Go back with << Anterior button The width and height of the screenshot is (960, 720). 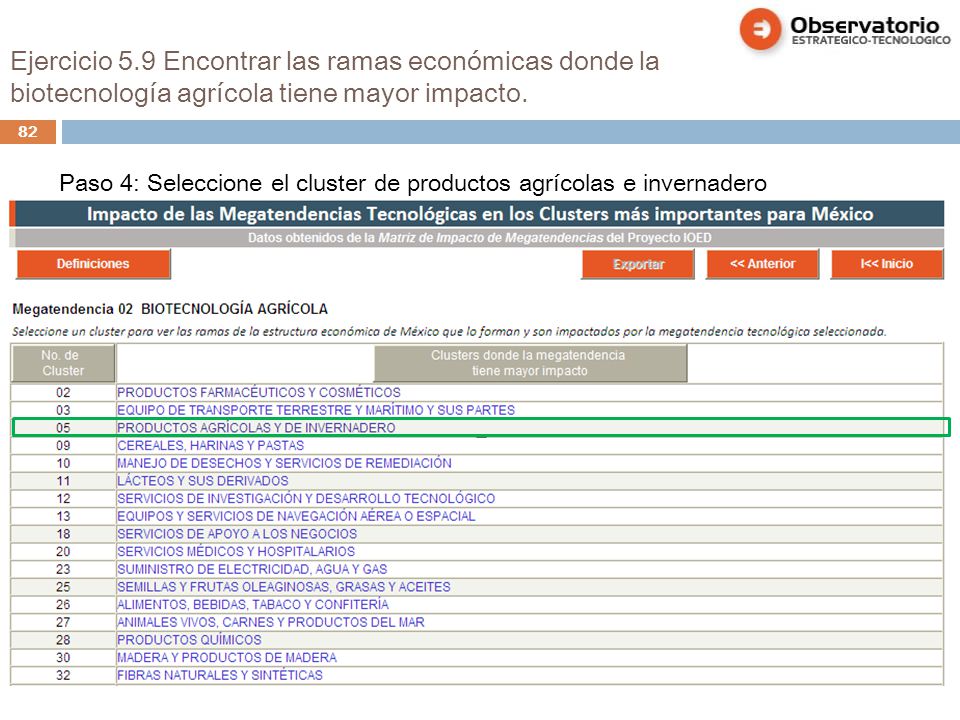tap(762, 264)
